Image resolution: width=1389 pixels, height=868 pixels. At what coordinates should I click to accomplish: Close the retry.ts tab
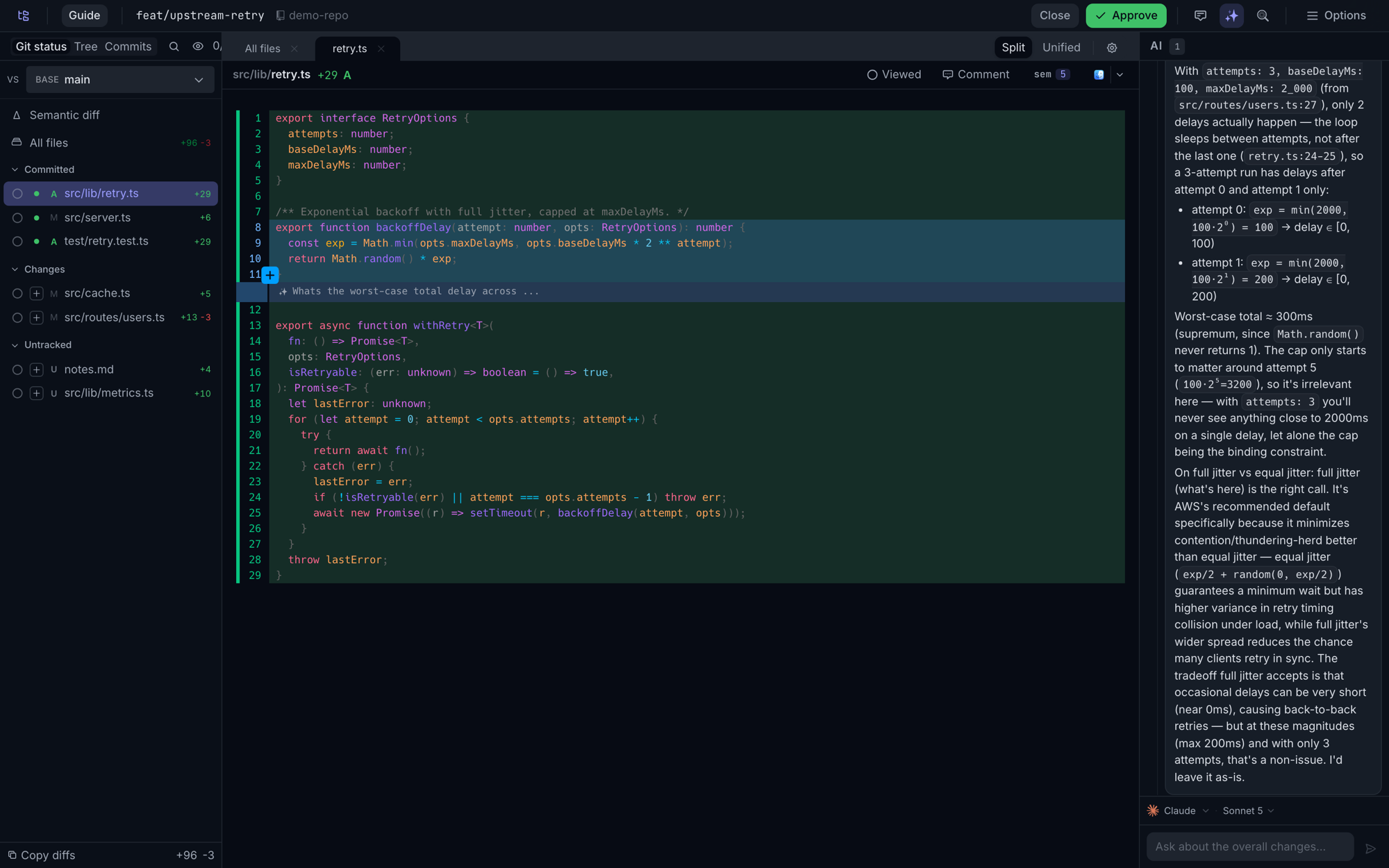(381, 49)
